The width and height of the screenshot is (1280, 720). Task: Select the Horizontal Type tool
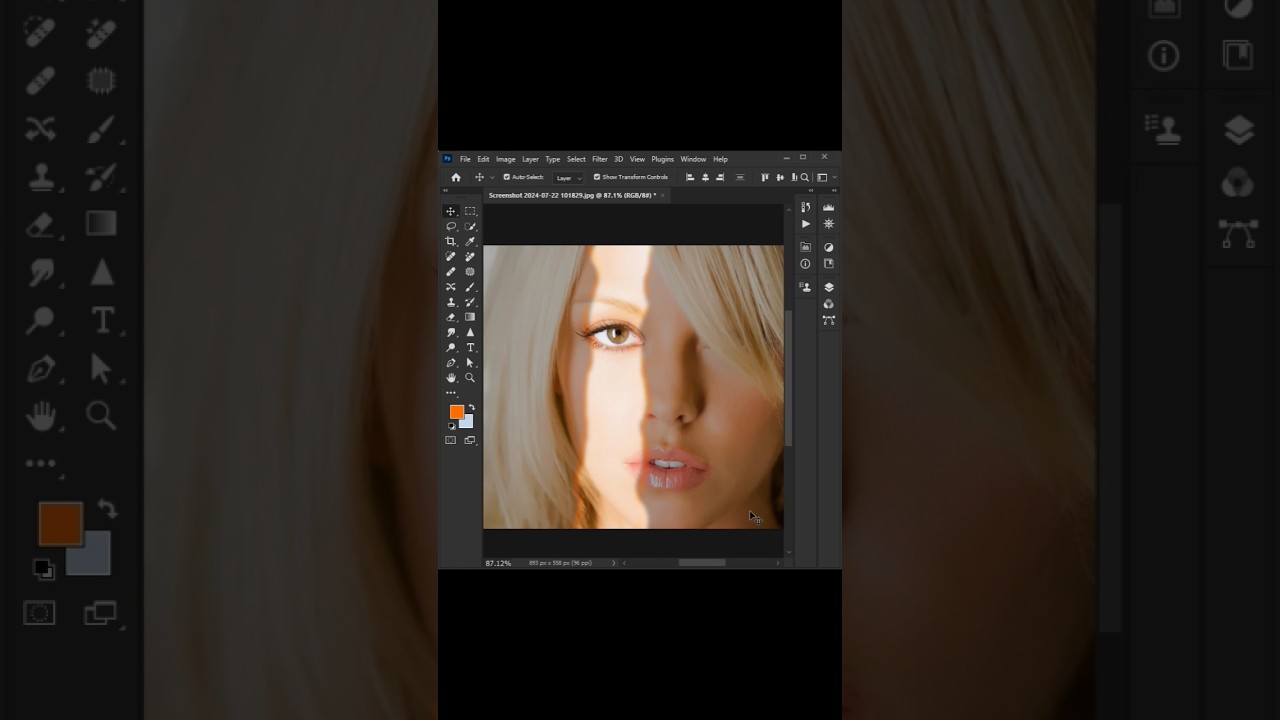click(470, 347)
